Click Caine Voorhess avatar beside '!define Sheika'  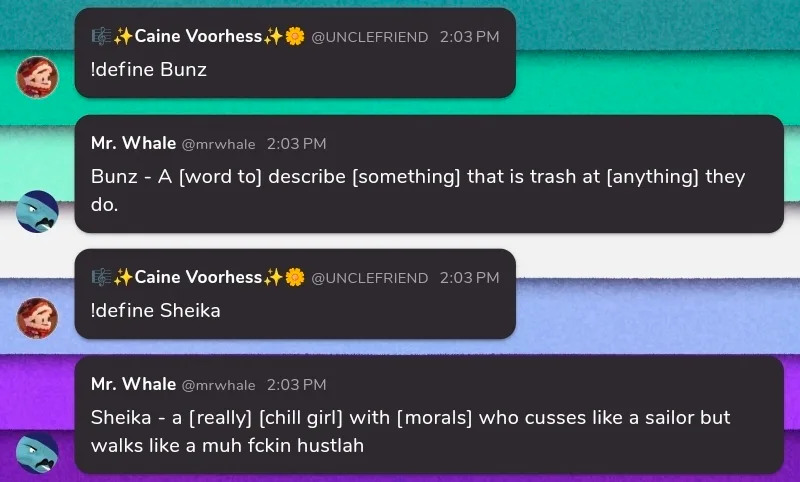tap(38, 318)
